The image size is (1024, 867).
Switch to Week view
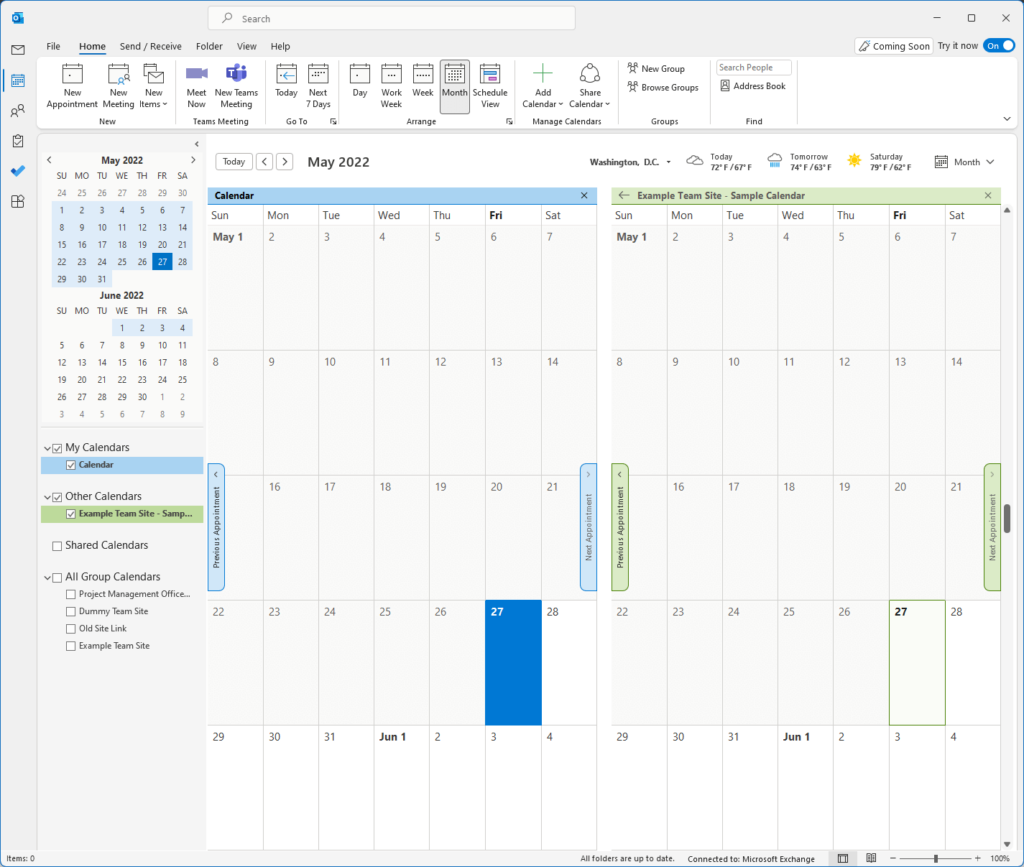423,81
